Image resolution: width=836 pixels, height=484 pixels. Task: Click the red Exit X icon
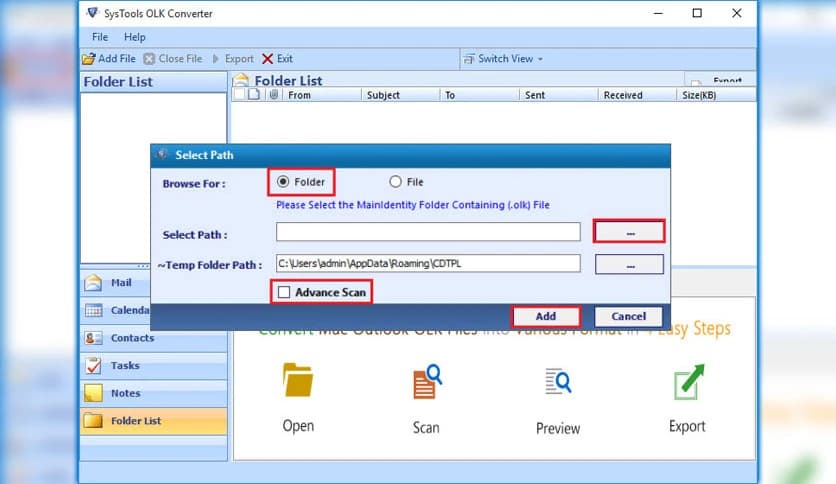[x=268, y=59]
